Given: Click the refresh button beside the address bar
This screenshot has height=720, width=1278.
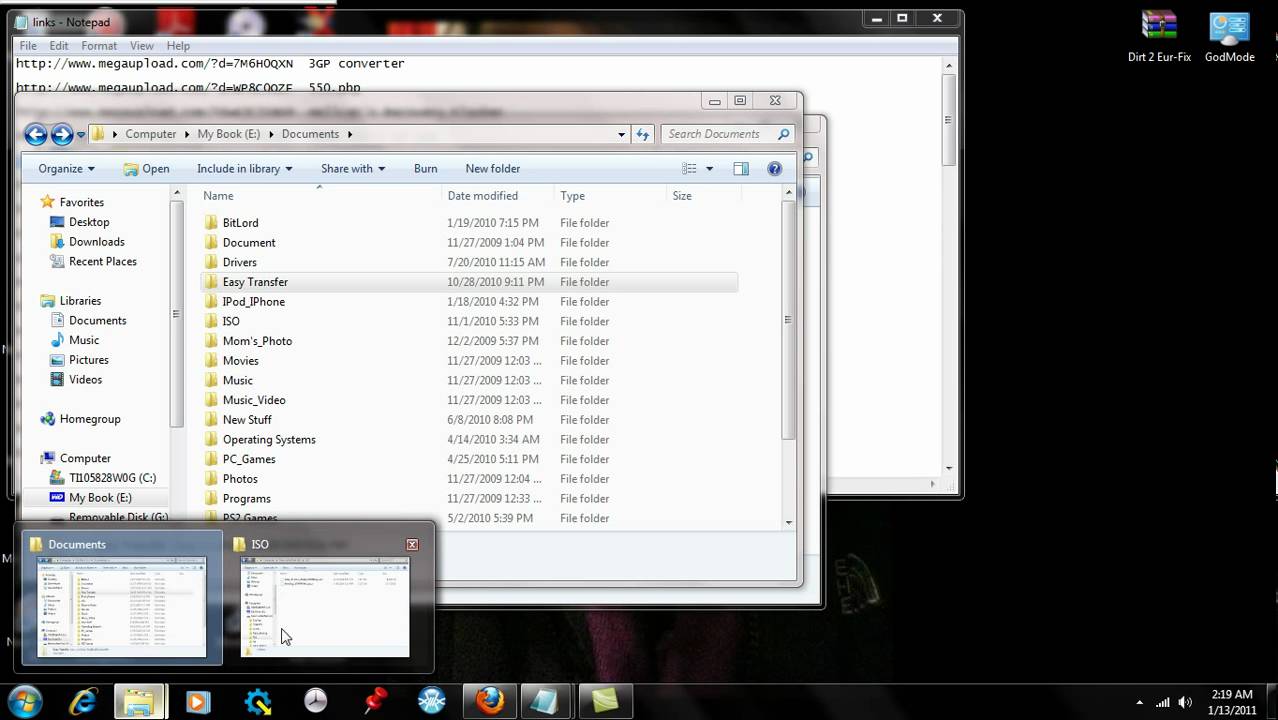Looking at the screenshot, I should click(643, 134).
